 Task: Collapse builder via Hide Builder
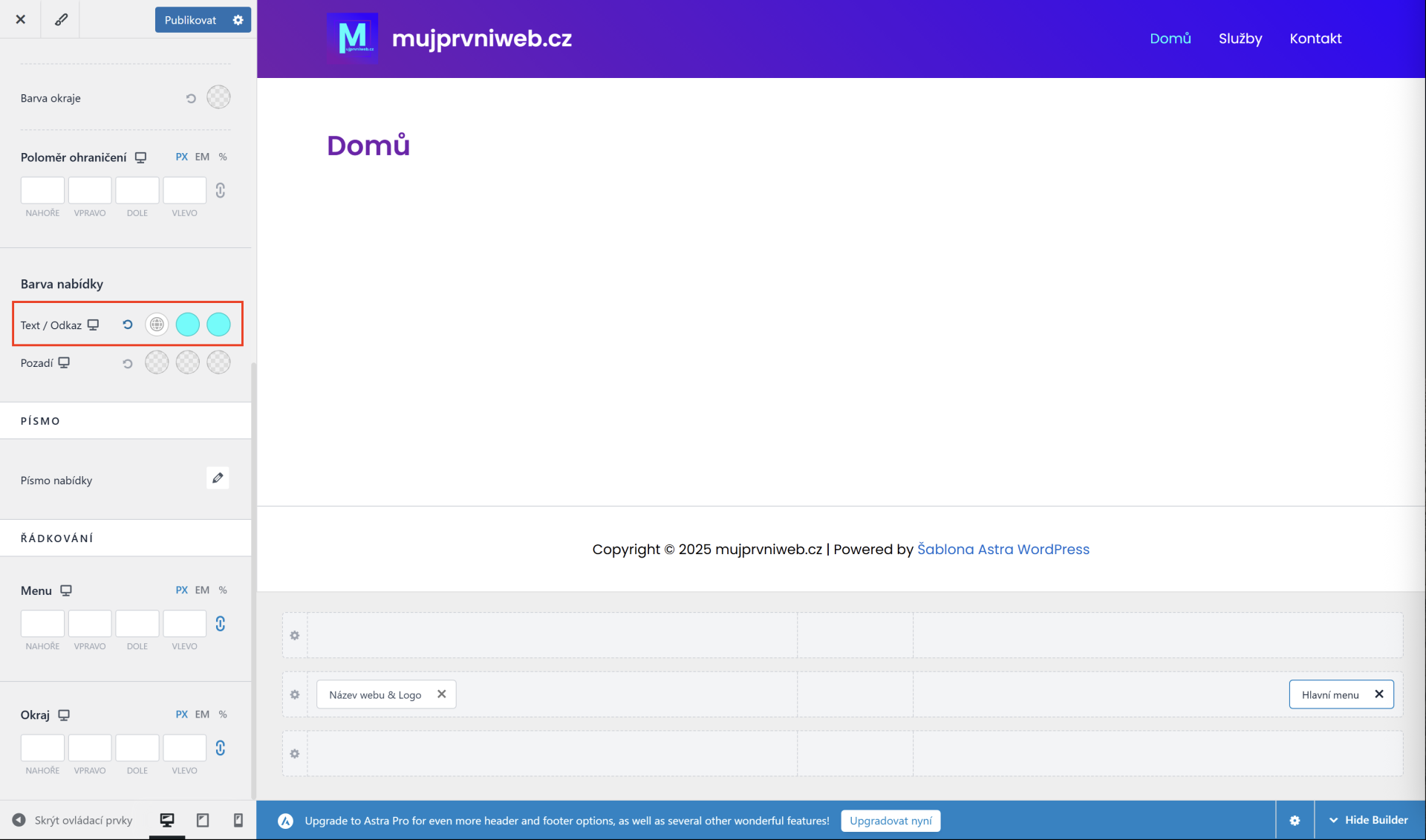click(1369, 820)
